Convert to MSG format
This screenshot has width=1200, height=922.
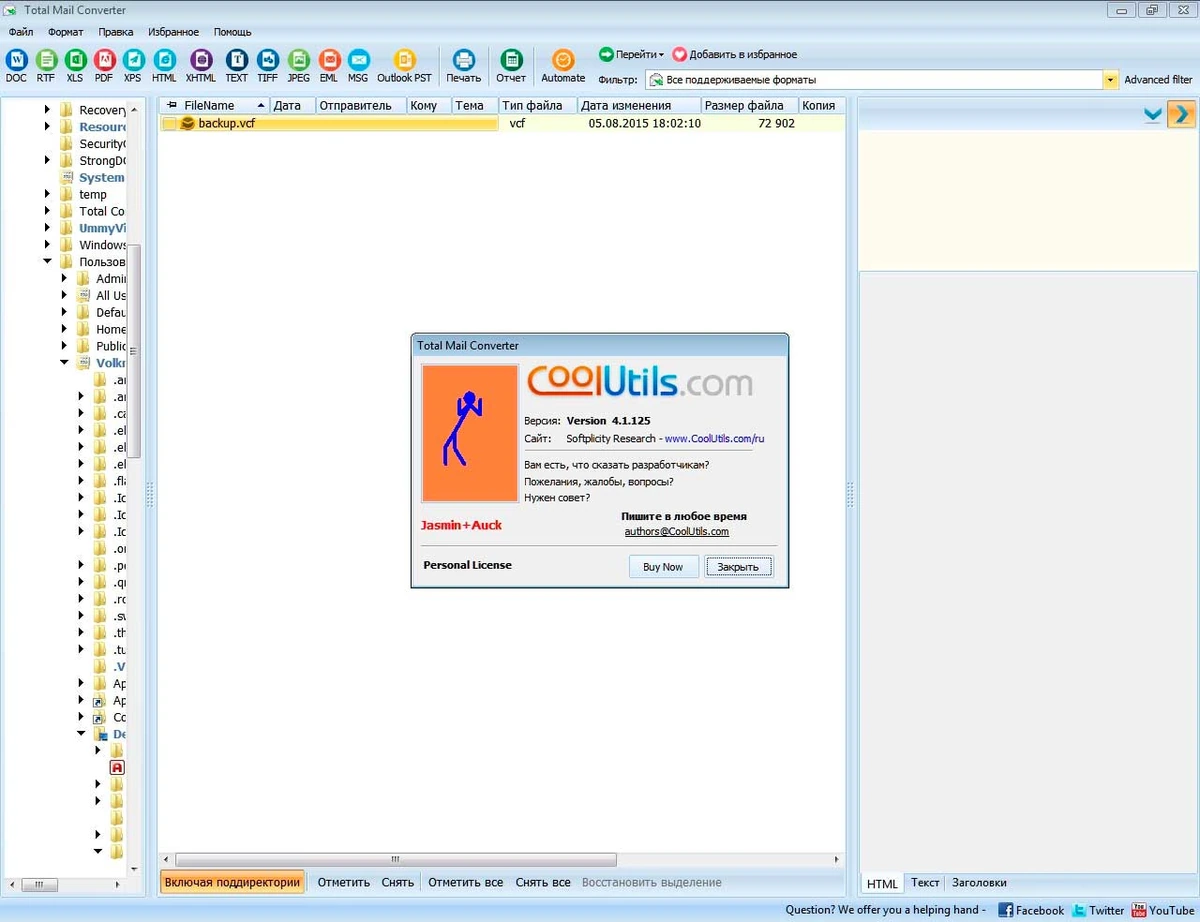(358, 66)
